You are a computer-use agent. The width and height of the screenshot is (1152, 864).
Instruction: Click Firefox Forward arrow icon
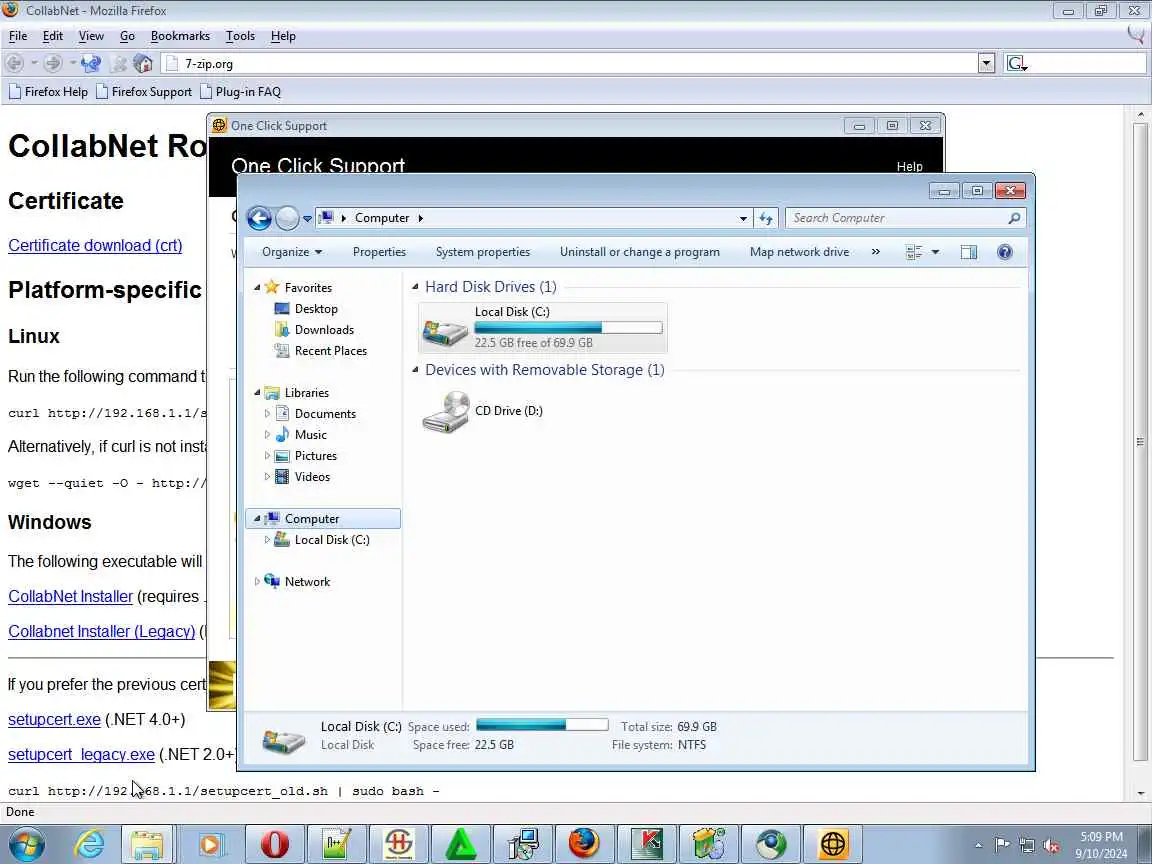(x=52, y=64)
